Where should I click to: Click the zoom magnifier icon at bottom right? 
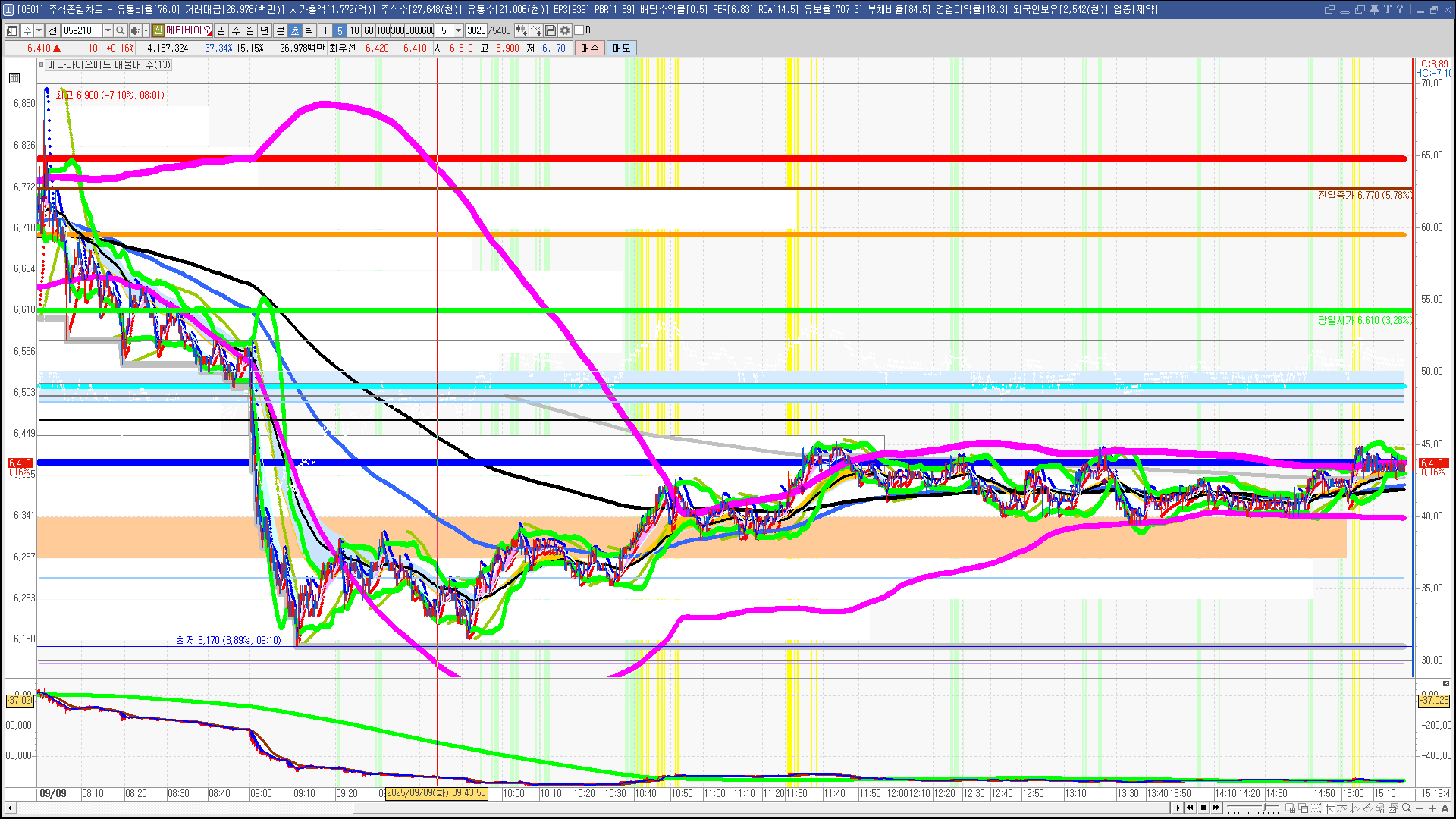pyautogui.click(x=1407, y=808)
